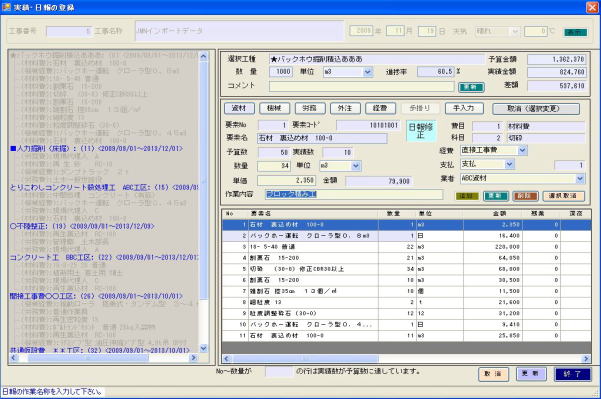The image size is (601, 399).
Task: Click the bottom-row 取消 button beside 終了
Action: [x=493, y=374]
